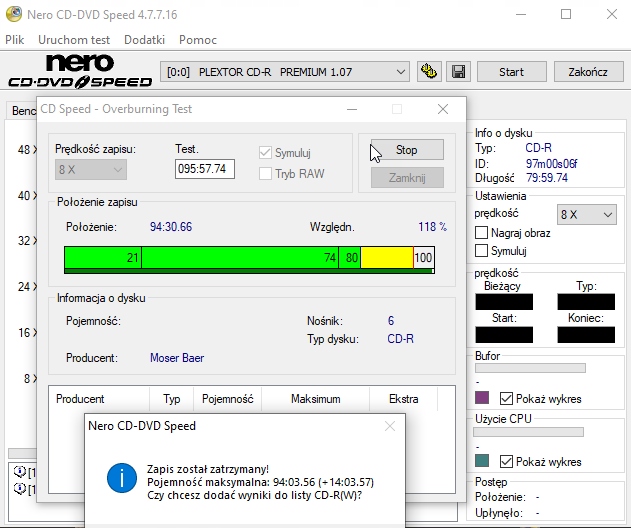
Task: Click the Położenie value 94:30.66
Action: pos(171,227)
